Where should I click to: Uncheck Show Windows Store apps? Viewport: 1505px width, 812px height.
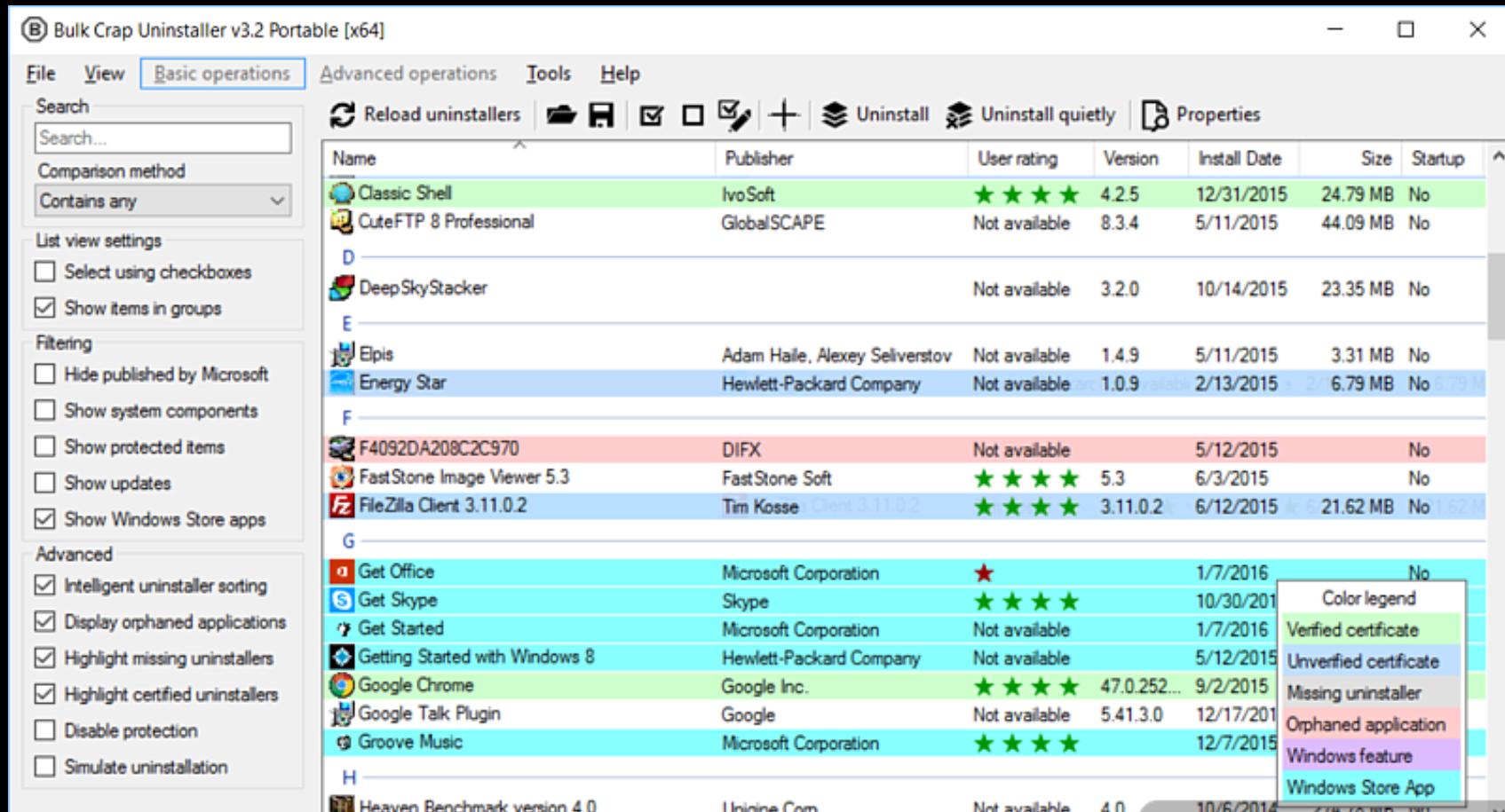click(44, 519)
